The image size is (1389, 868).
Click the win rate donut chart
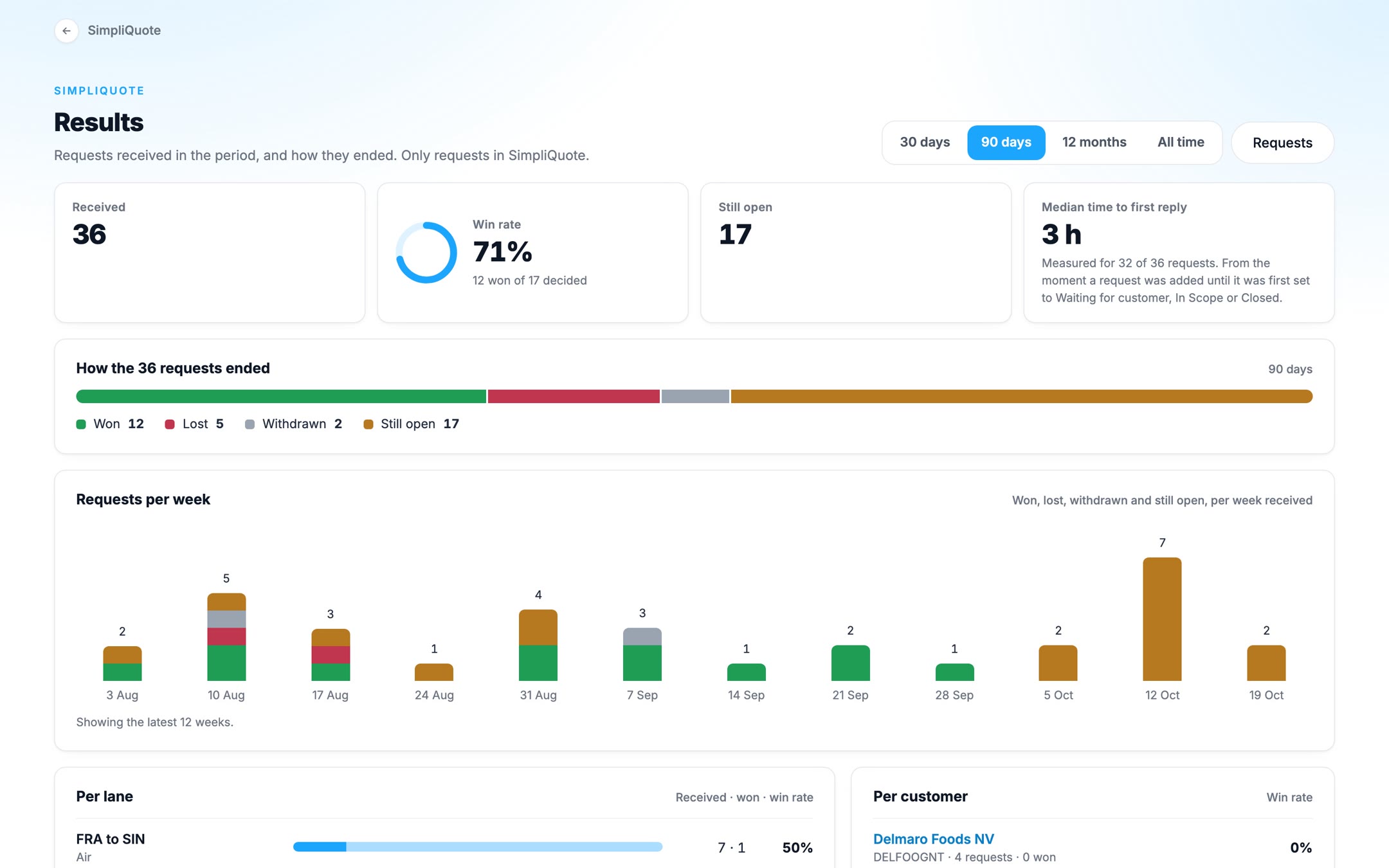coord(426,253)
